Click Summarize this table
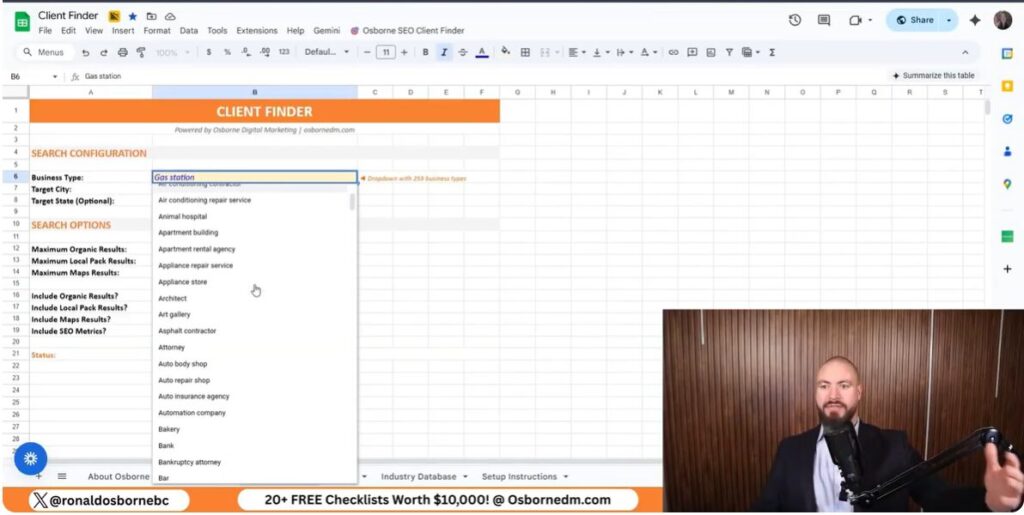Screen dimensions: 1024x515 (933, 76)
